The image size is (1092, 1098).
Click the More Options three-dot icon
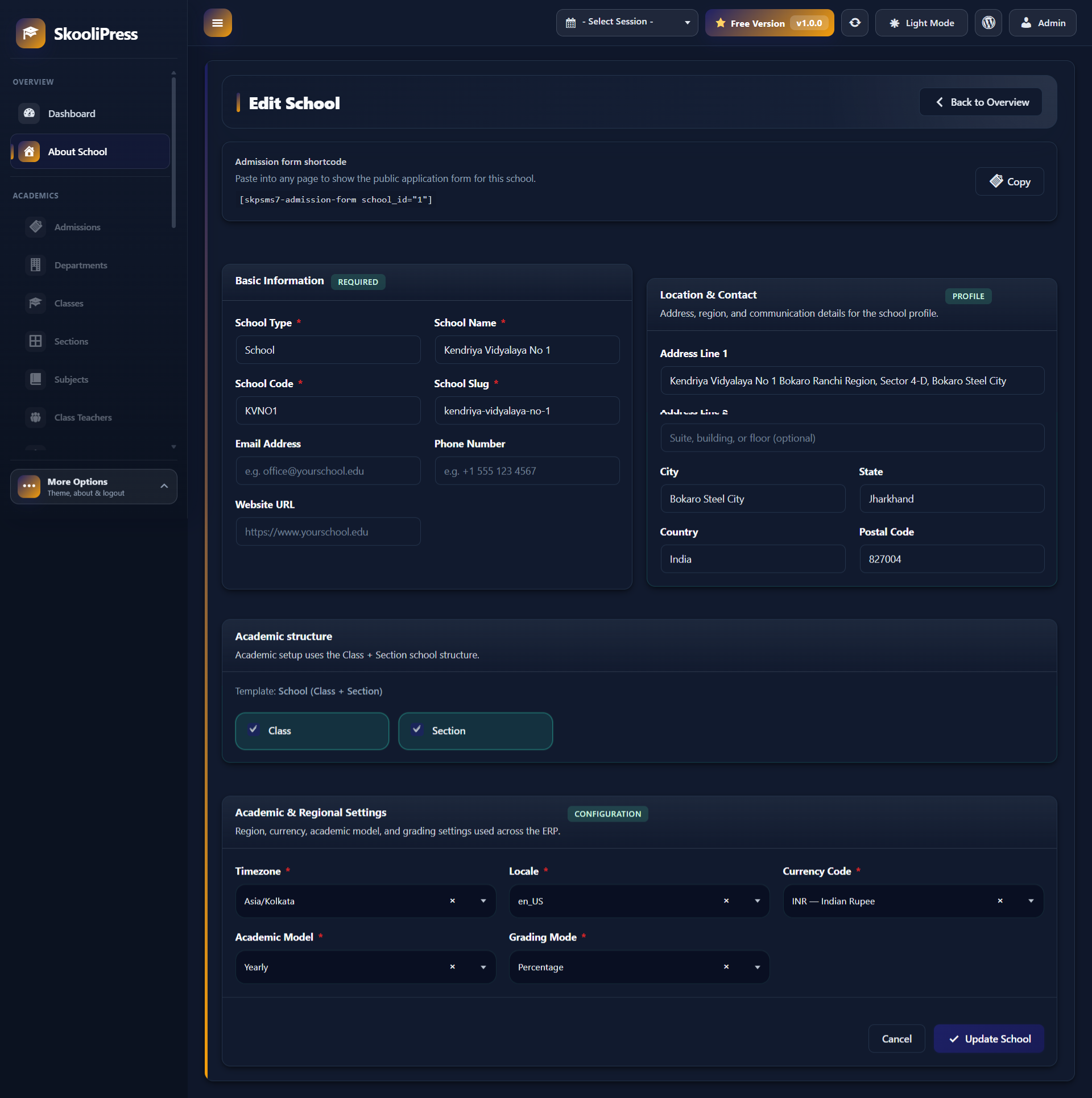point(29,486)
